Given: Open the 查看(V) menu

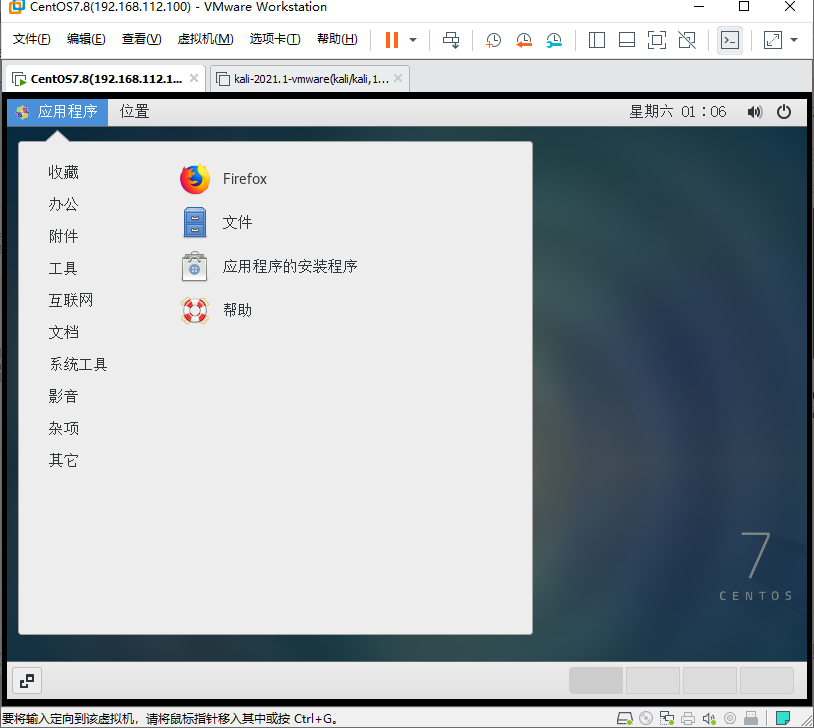Looking at the screenshot, I should point(141,39).
